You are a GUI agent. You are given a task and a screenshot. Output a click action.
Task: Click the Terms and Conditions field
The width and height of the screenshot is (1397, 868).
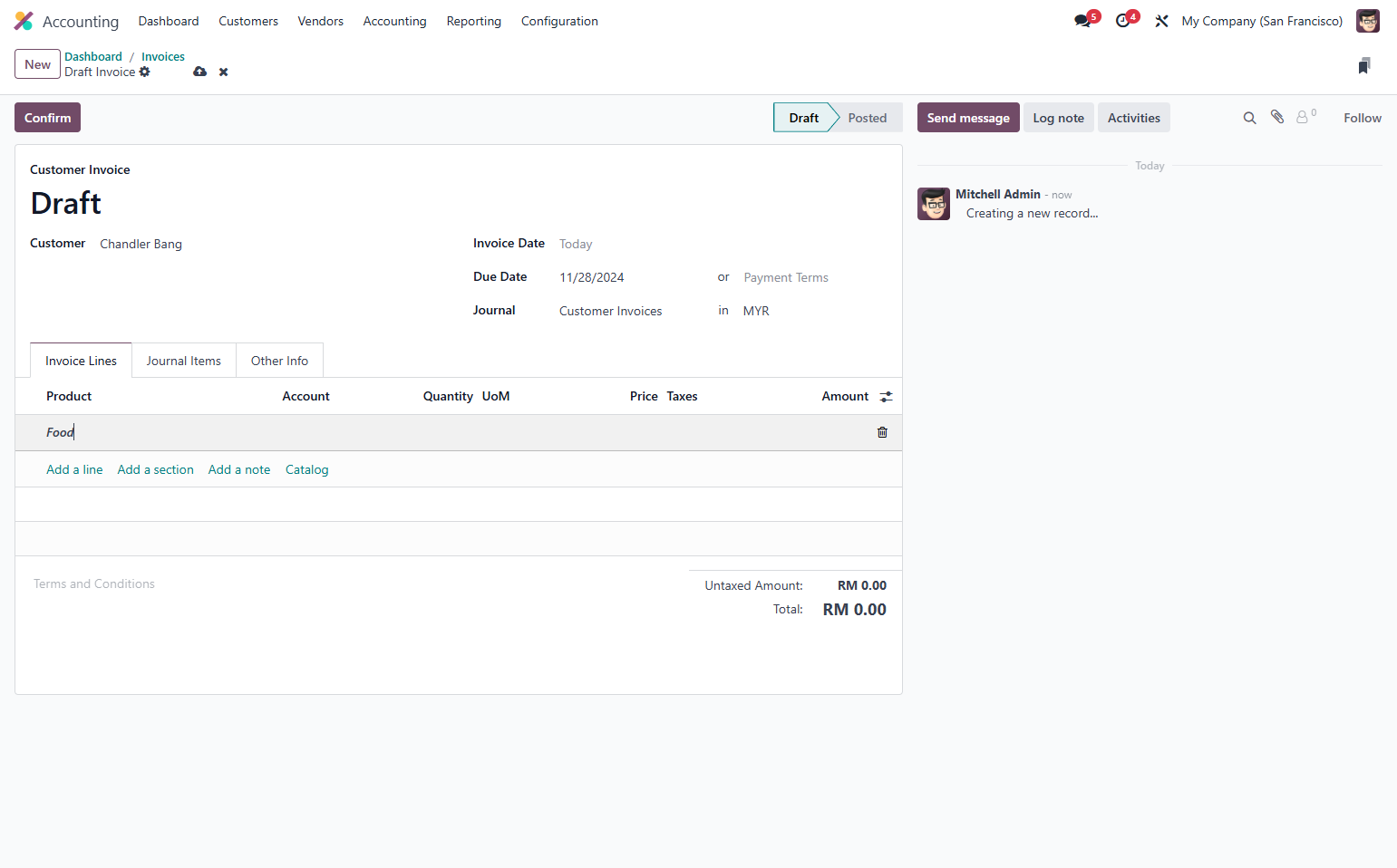(x=94, y=584)
